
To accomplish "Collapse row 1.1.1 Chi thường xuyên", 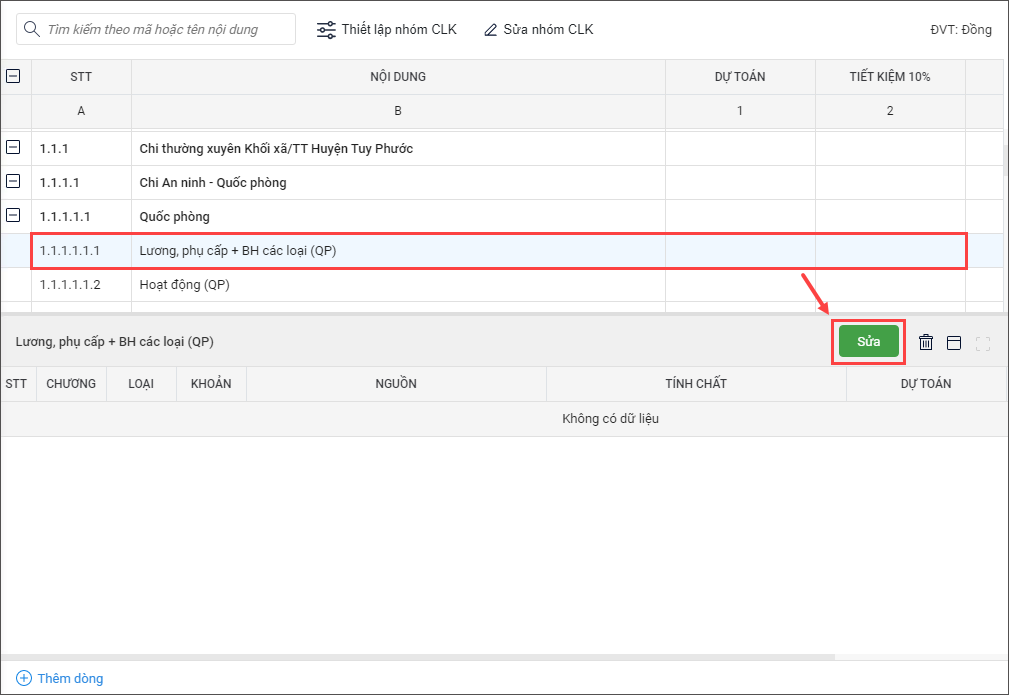I will click(x=14, y=148).
